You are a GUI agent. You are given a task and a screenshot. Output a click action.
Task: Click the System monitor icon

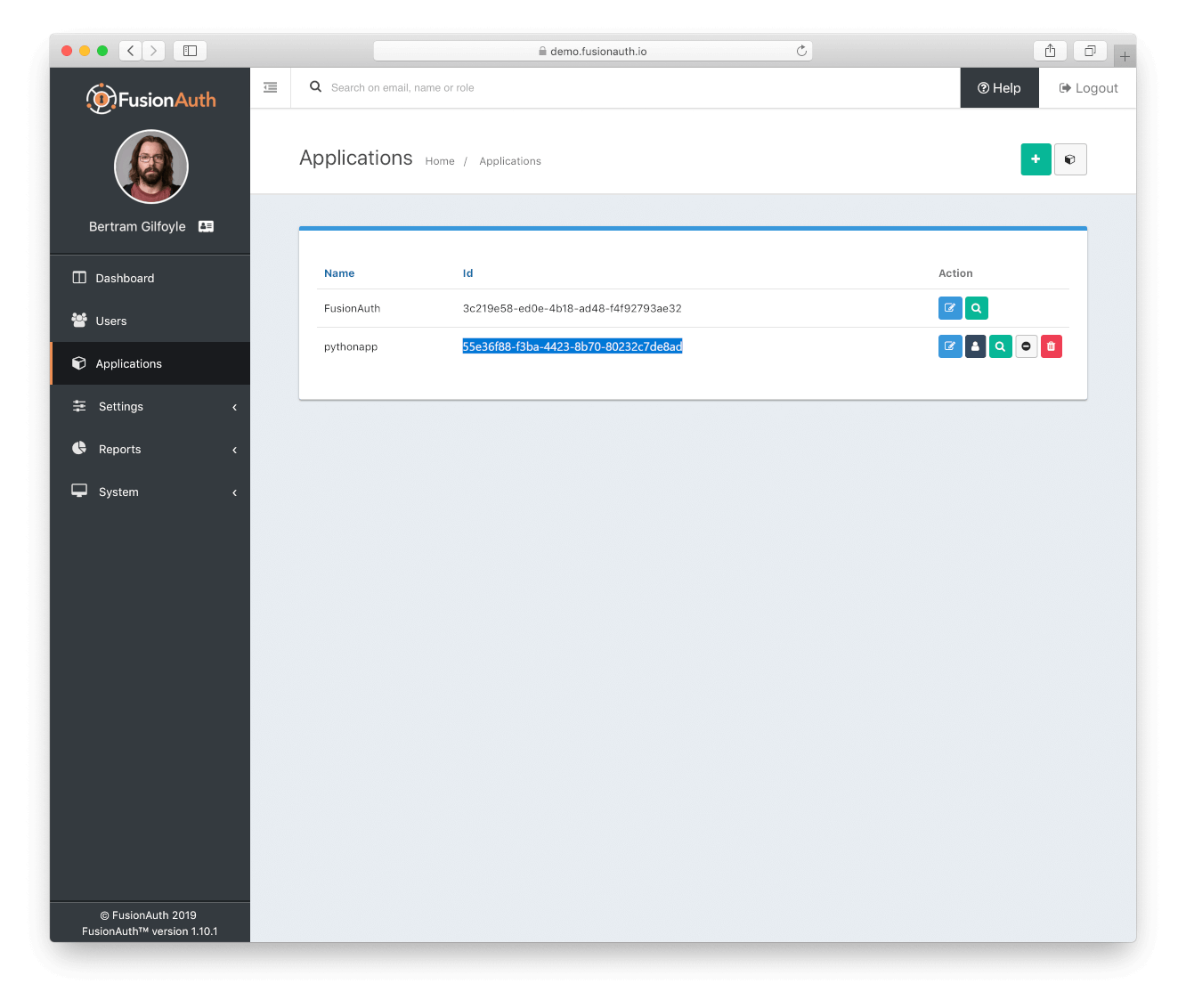pyautogui.click(x=79, y=491)
